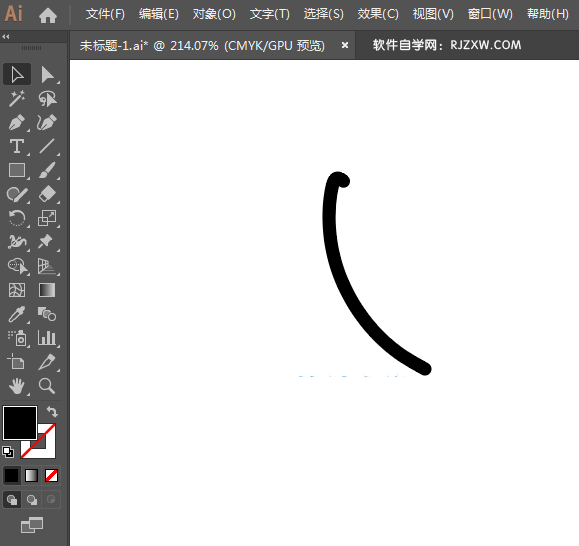
Task: Swap fill and stroke colors
Action: pyautogui.click(x=52, y=411)
